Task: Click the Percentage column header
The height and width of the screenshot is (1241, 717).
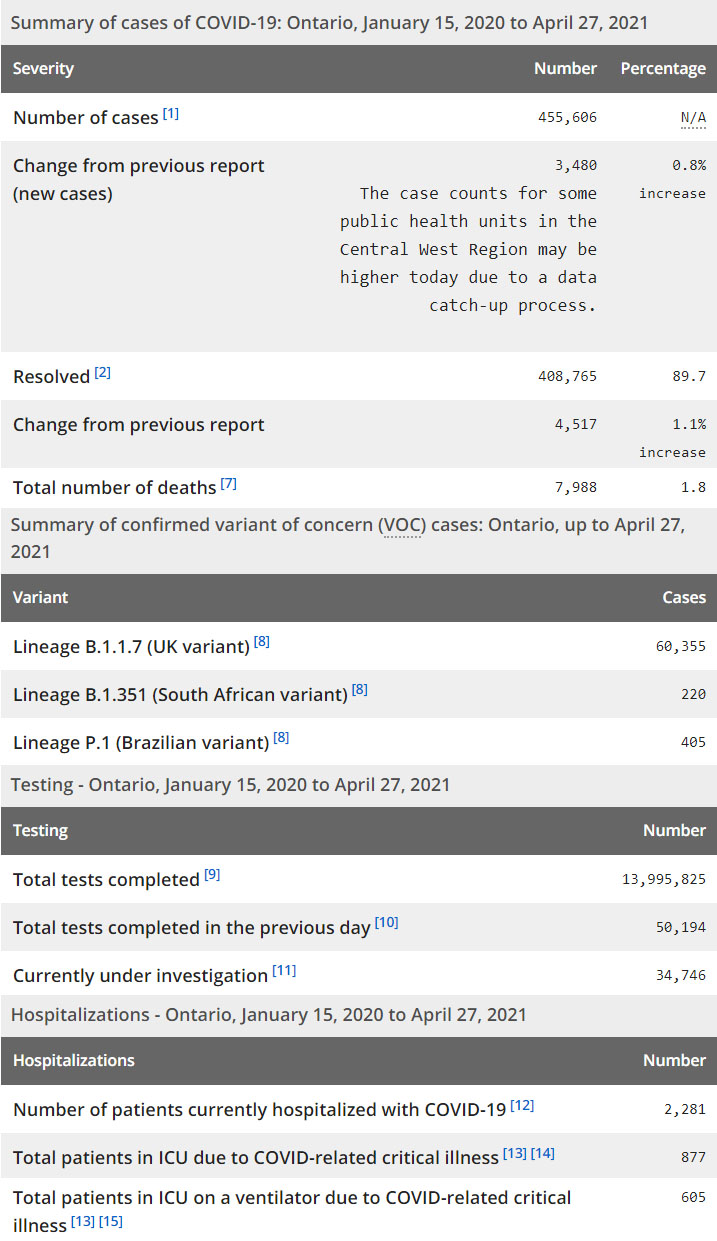Action: [663, 69]
